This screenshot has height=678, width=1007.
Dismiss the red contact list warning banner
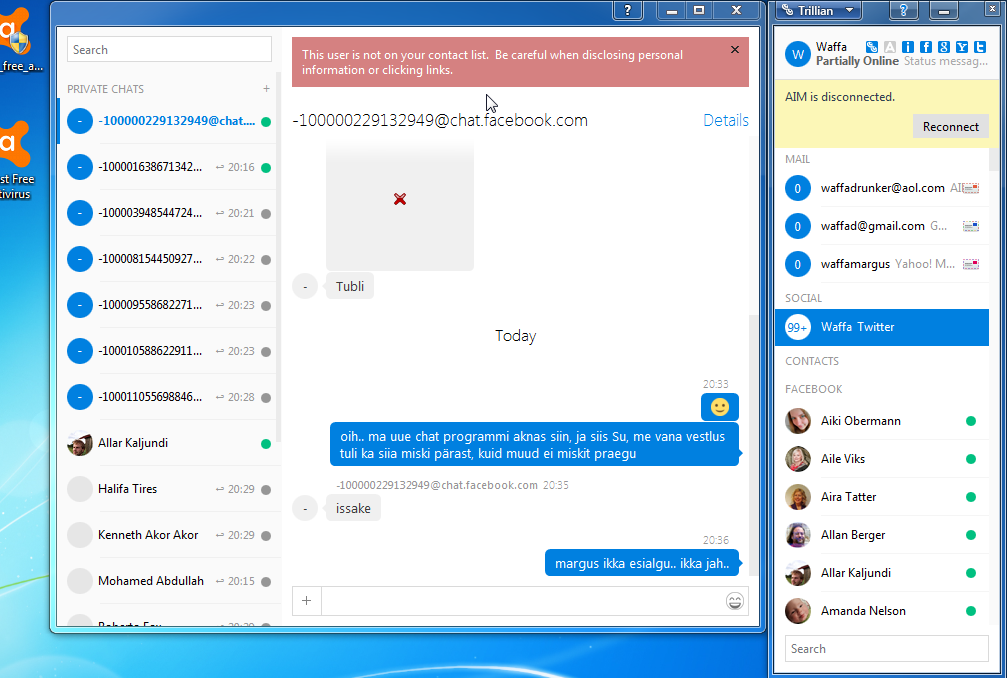click(735, 49)
